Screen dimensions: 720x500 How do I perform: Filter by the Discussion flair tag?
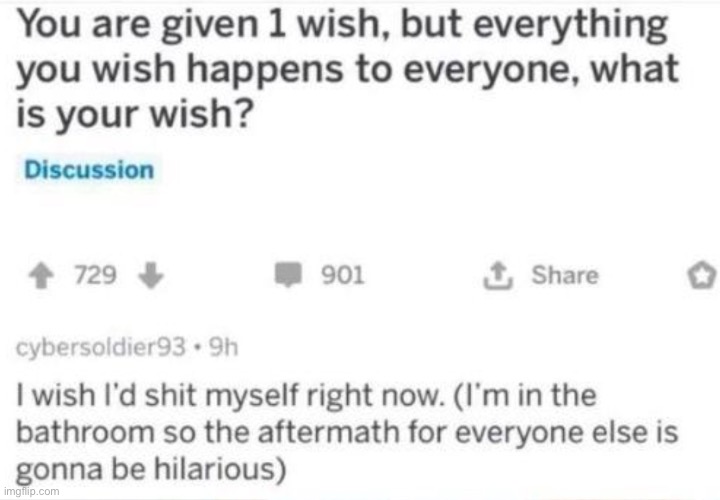tap(89, 170)
